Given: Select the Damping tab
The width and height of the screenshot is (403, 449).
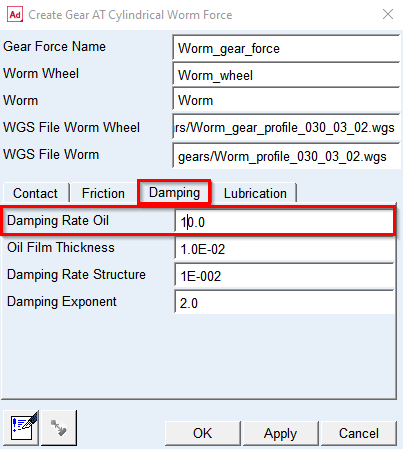Looking at the screenshot, I should click(x=174, y=192).
